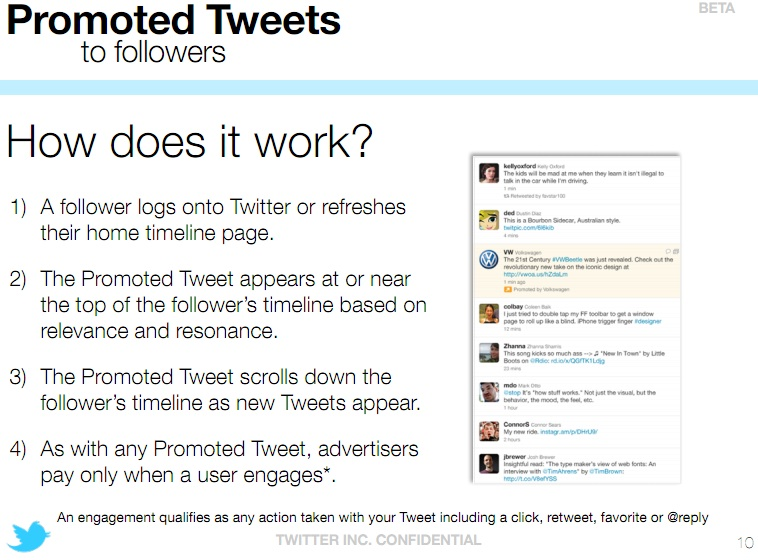Click the @TimBrown mention in jbrewer's tweet
This screenshot has width=758, height=560.
[x=607, y=471]
